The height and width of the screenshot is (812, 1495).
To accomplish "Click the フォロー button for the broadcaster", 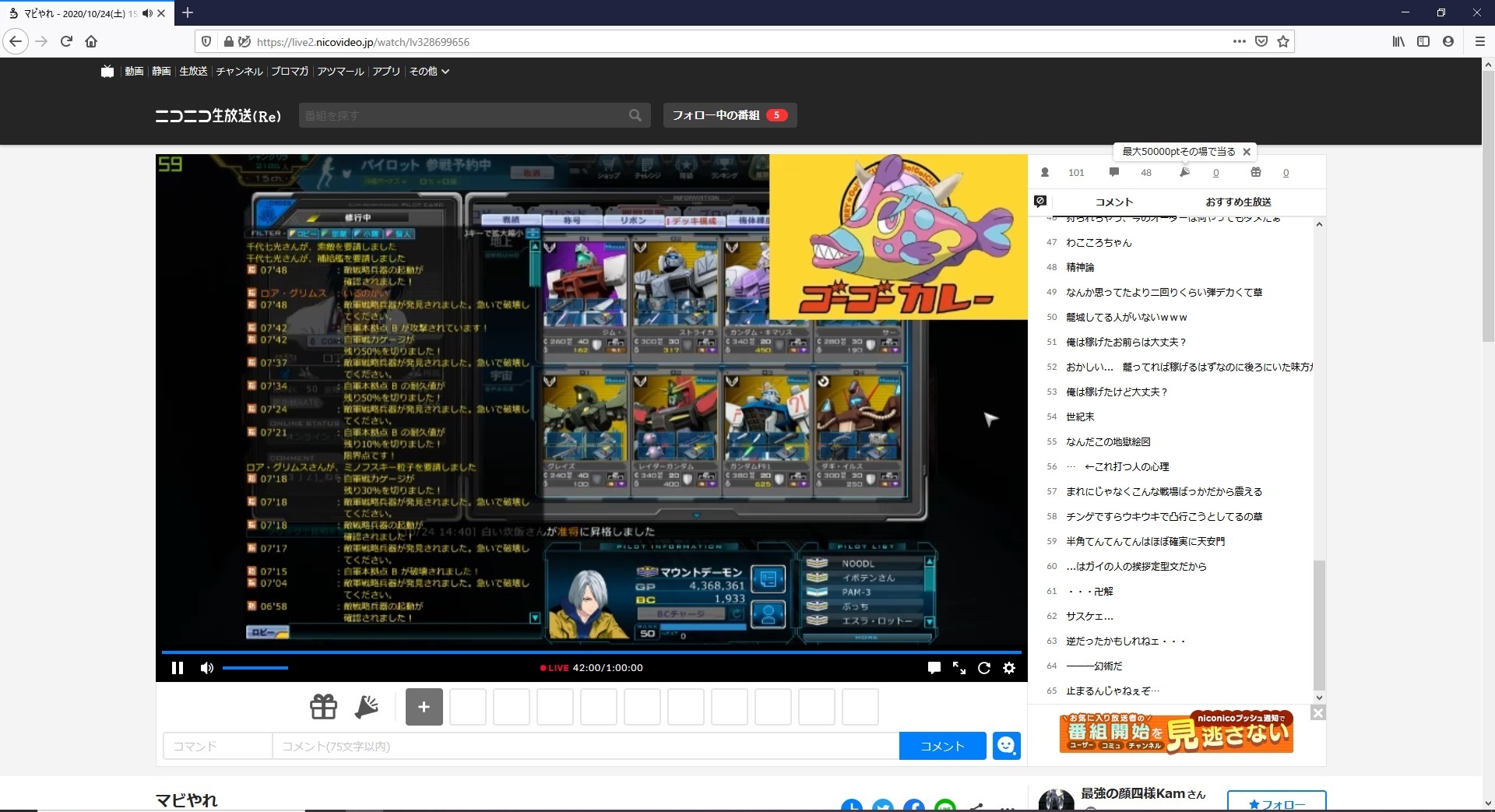I will [1276, 802].
